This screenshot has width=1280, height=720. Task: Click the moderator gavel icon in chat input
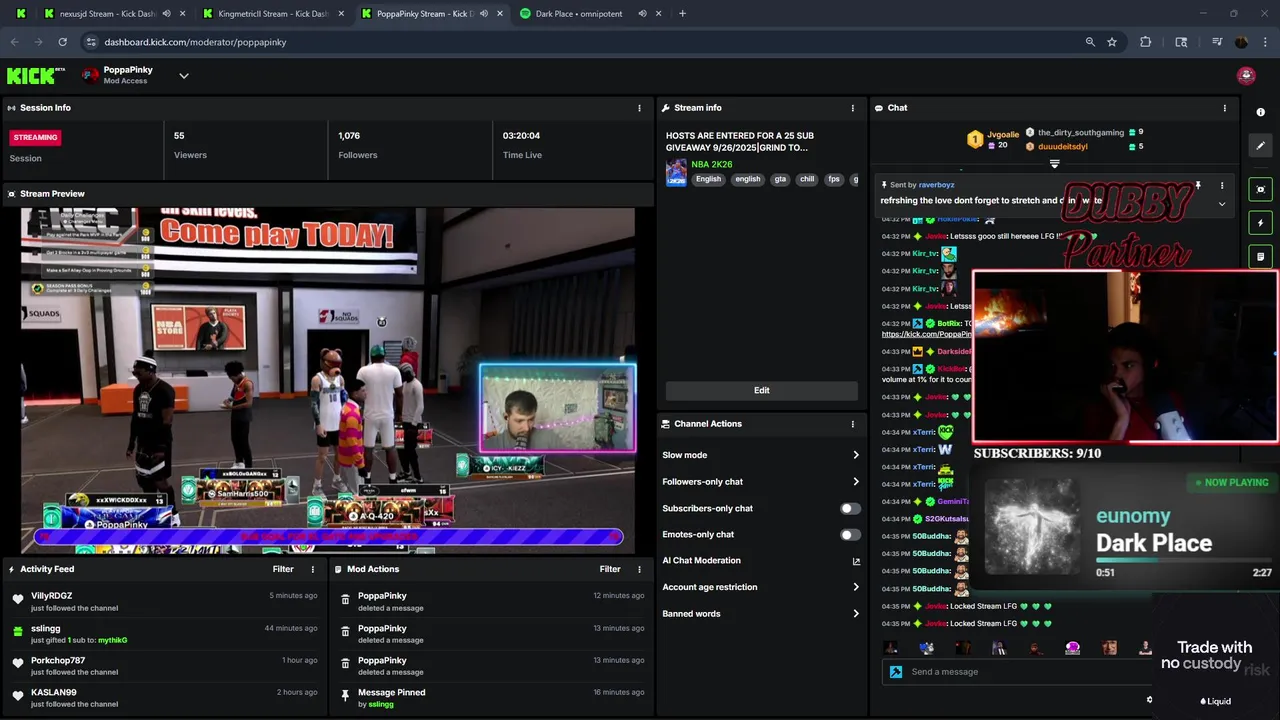(x=896, y=672)
